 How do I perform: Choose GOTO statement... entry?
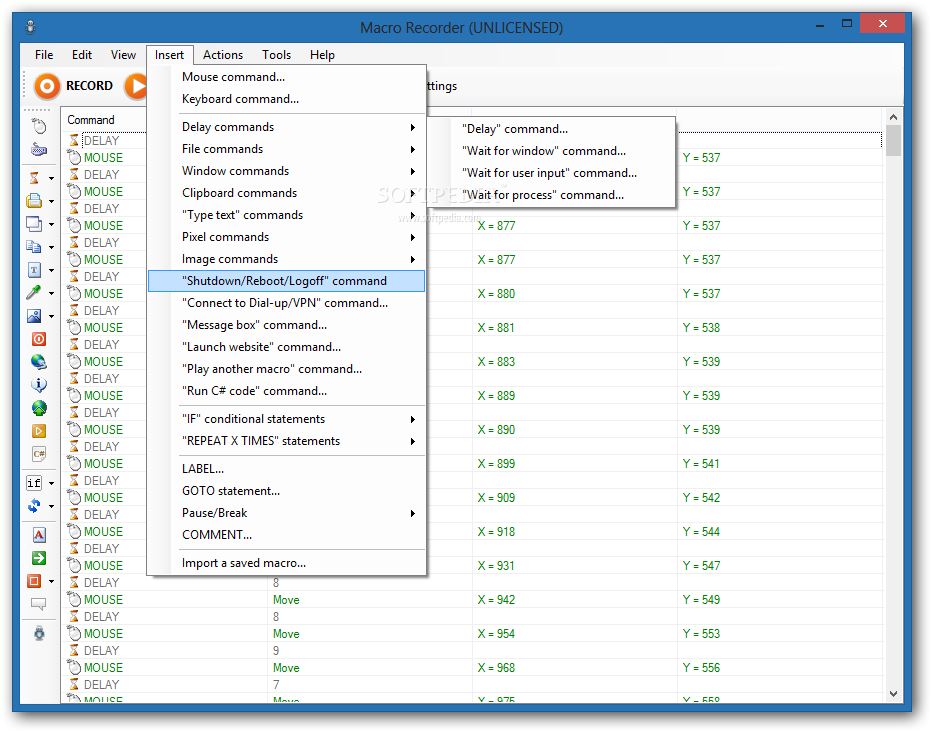(x=286, y=491)
